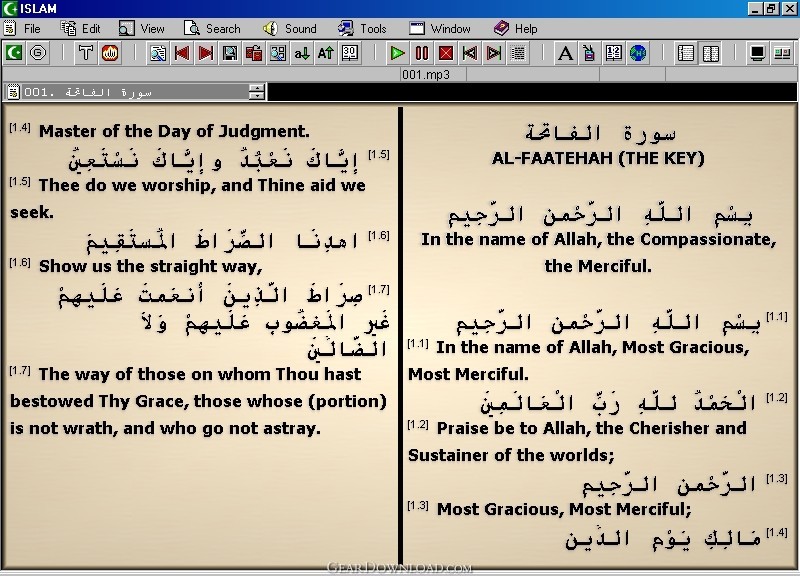Screen dimensions: 800x576
Task: Click the red calligraphy octagon icon
Action: [110, 53]
